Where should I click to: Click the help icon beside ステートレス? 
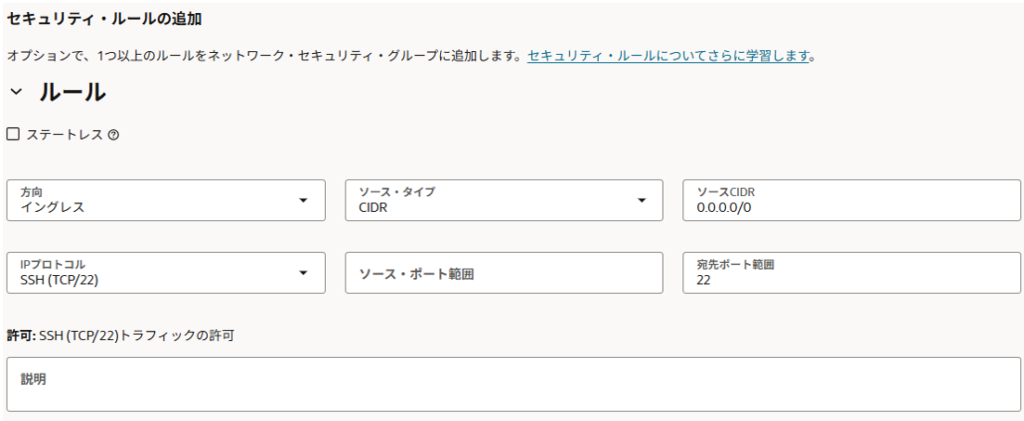[x=113, y=135]
